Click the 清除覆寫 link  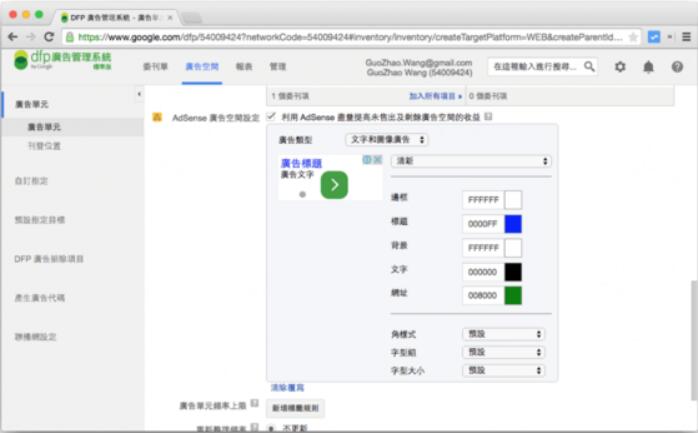287,387
